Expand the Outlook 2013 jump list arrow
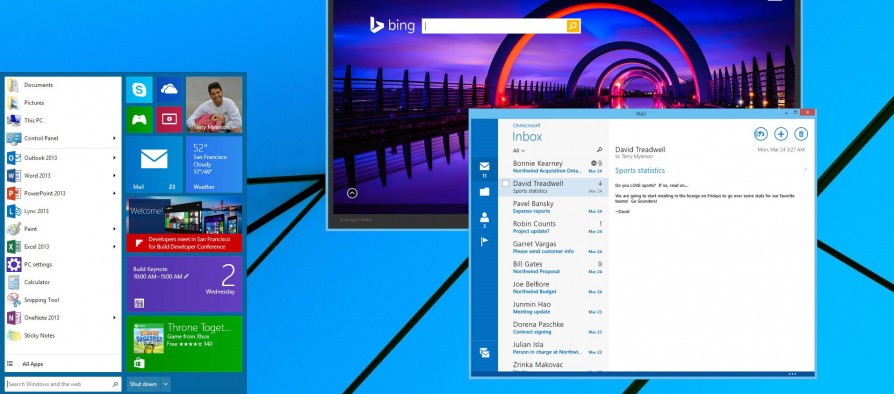Image resolution: width=894 pixels, height=394 pixels. coord(114,158)
